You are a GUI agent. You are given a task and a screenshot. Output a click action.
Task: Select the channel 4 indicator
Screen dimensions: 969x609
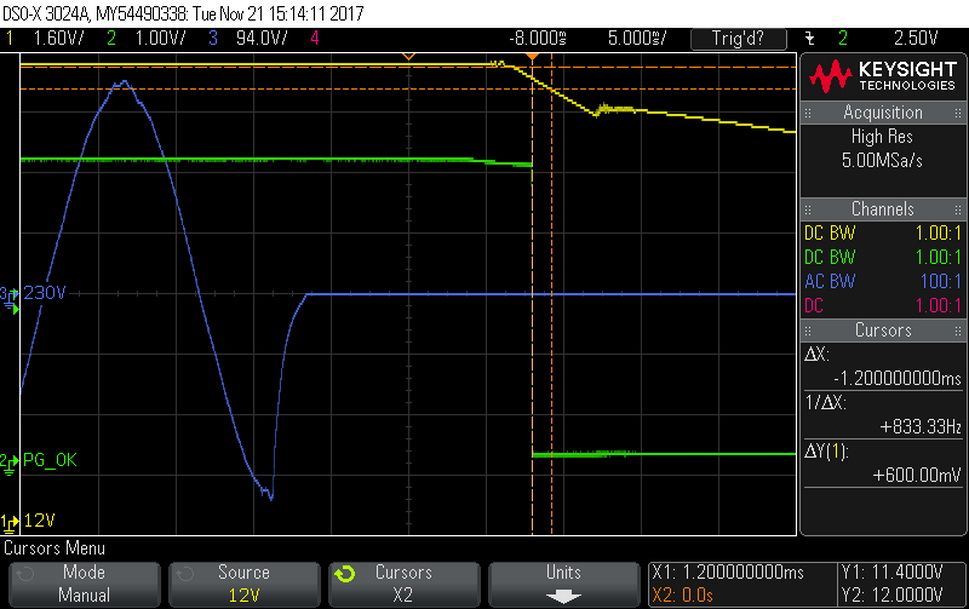[x=315, y=38]
